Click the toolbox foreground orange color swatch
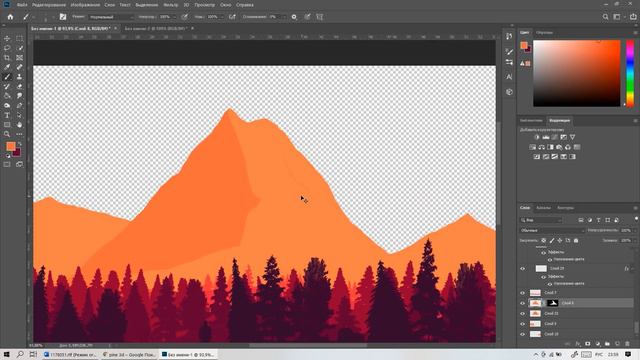This screenshot has width=640, height=360. [x=11, y=146]
